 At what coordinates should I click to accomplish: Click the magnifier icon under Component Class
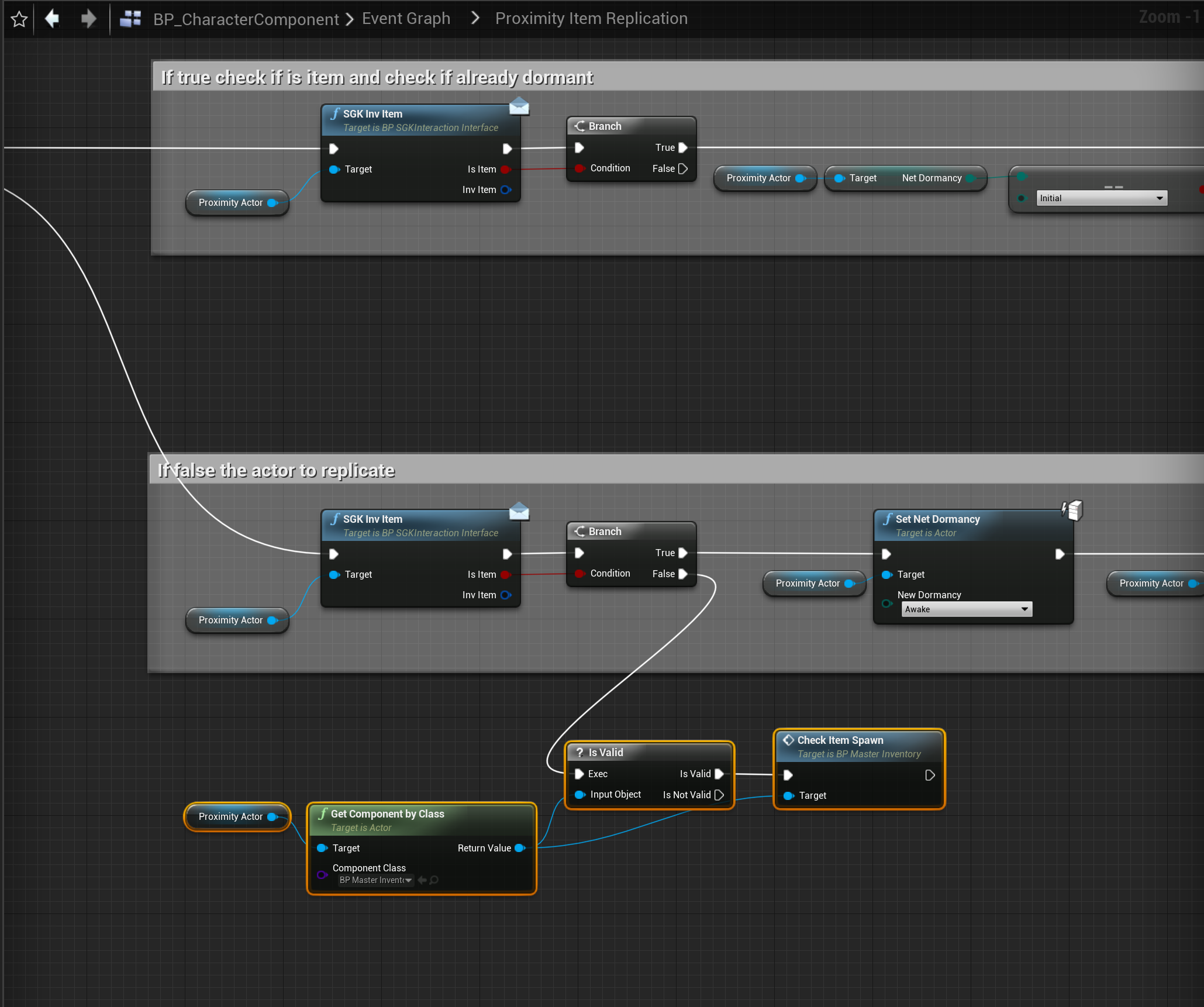(434, 880)
